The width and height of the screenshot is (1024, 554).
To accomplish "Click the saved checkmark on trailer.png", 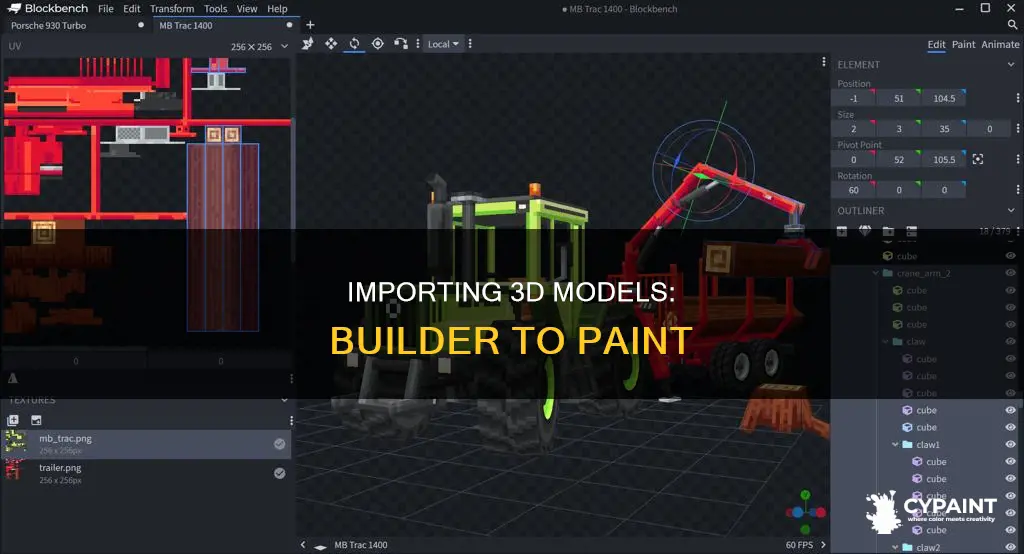I will [x=280, y=473].
